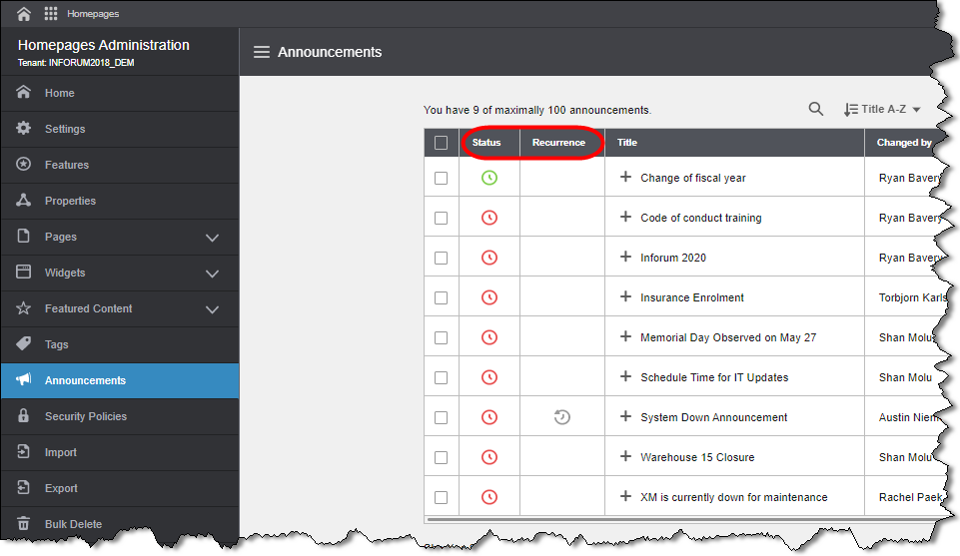Click the Properties icon in sidebar

tap(23, 200)
